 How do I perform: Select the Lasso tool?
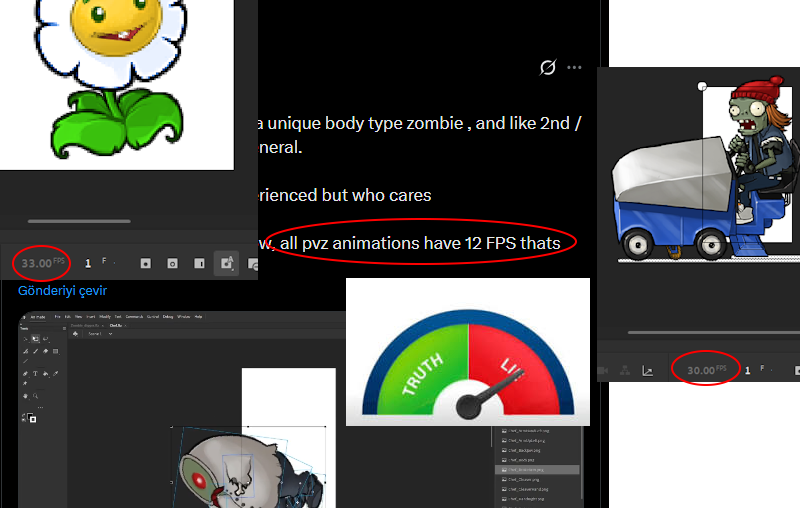point(45,339)
